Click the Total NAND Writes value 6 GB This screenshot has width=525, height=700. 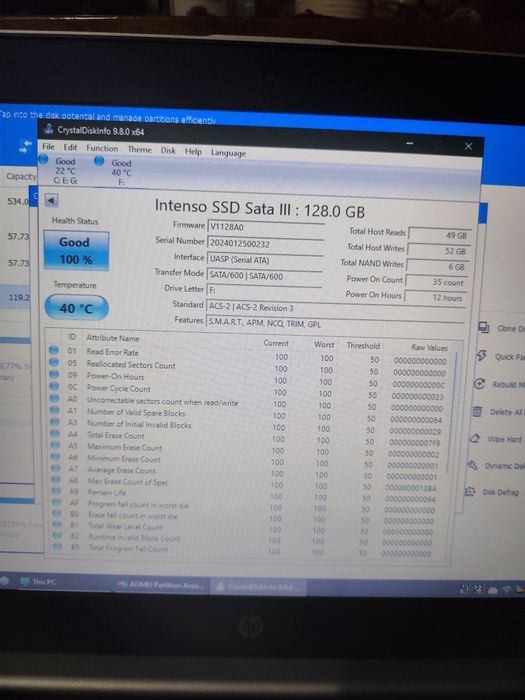pos(437,267)
